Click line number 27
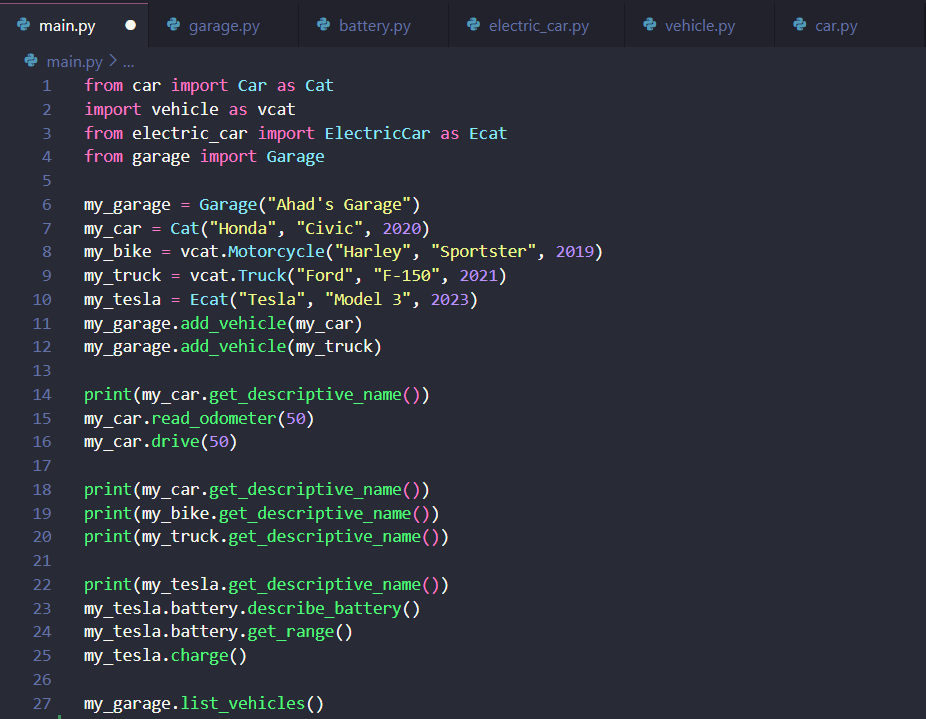 [x=42, y=703]
